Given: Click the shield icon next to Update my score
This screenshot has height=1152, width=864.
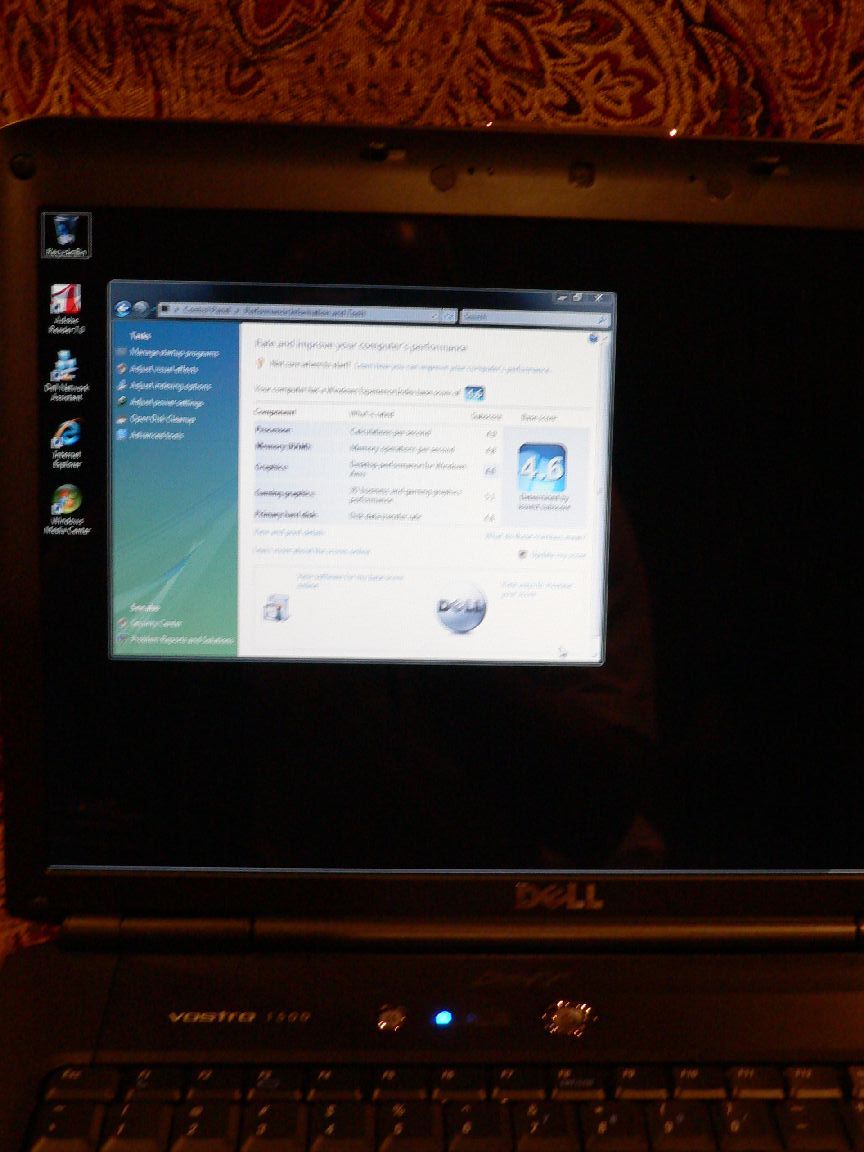Looking at the screenshot, I should click(522, 554).
